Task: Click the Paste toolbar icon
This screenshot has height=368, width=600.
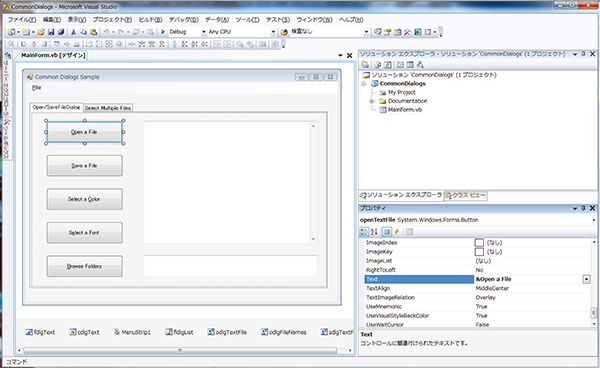Action: (93, 32)
